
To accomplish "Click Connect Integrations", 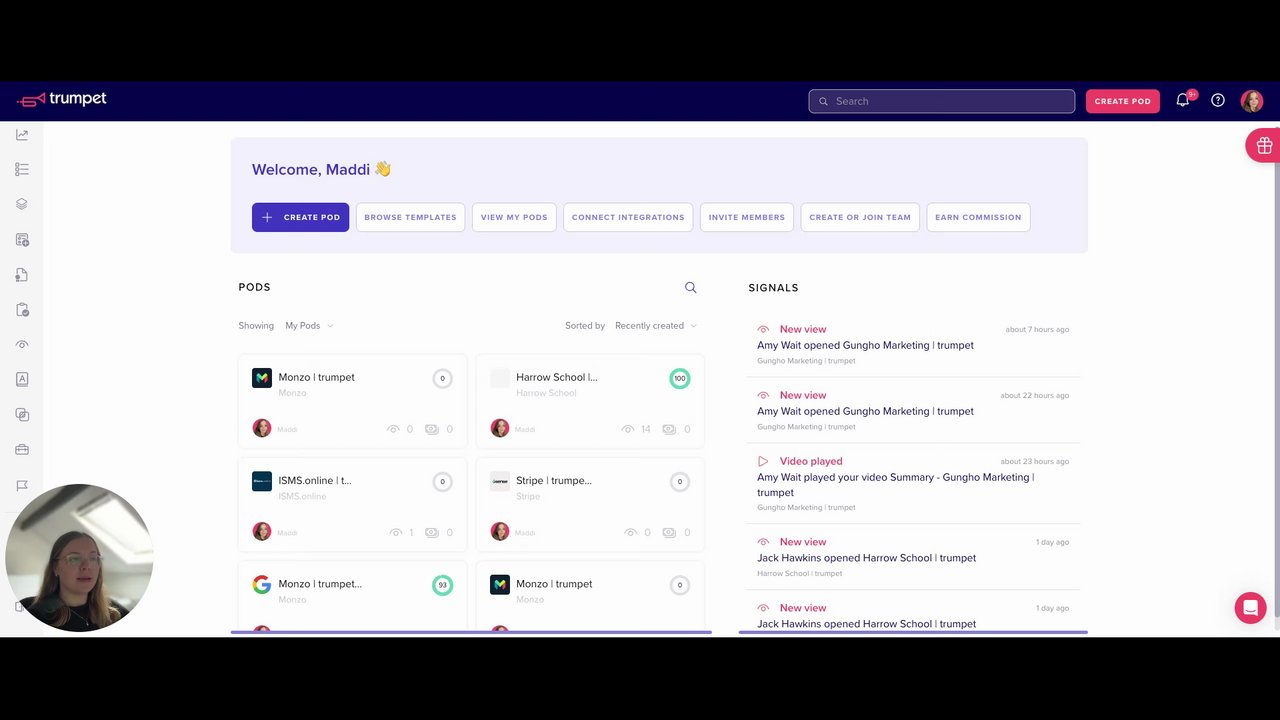I will coord(628,217).
